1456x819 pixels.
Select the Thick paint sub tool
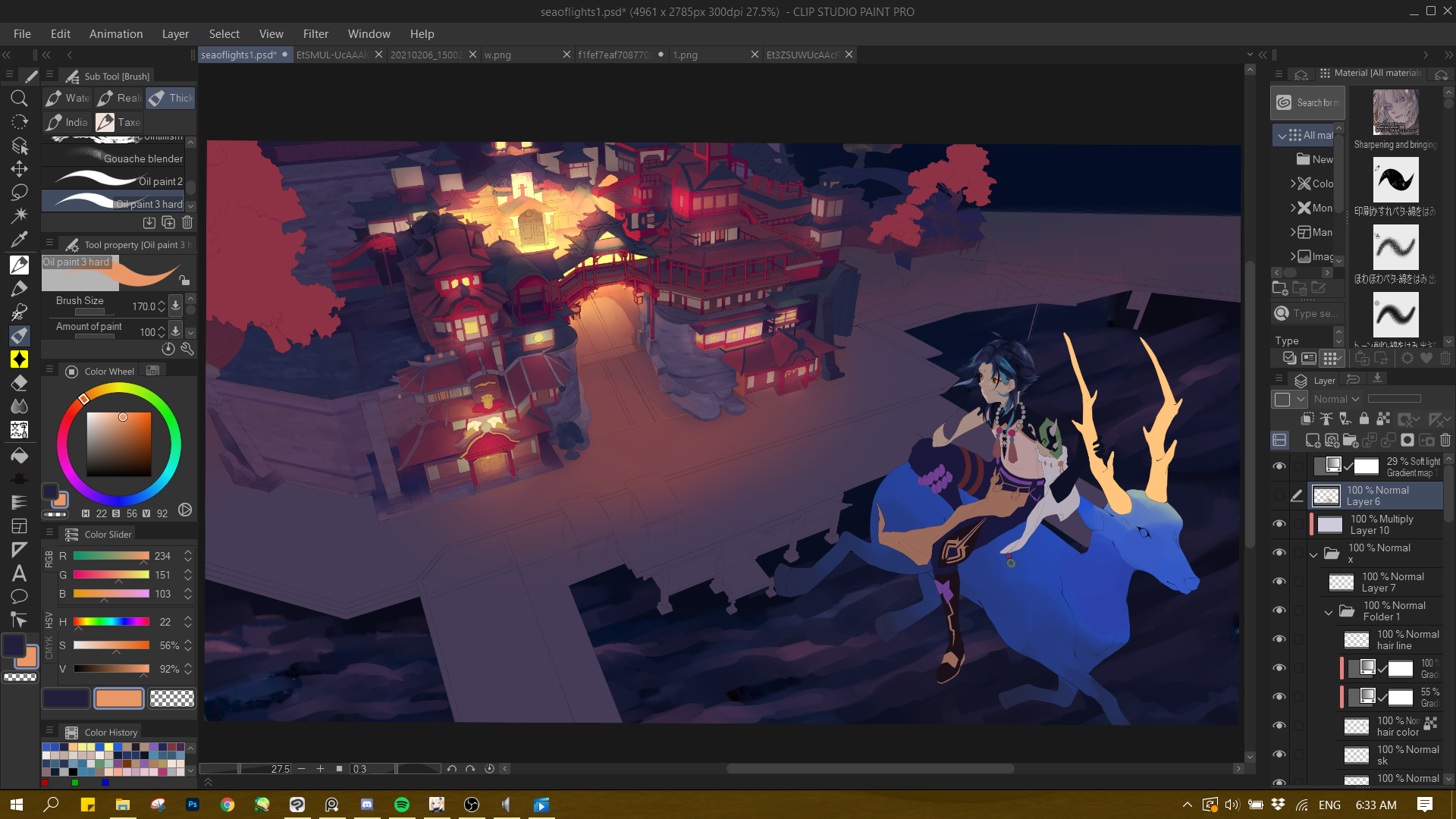(170, 98)
